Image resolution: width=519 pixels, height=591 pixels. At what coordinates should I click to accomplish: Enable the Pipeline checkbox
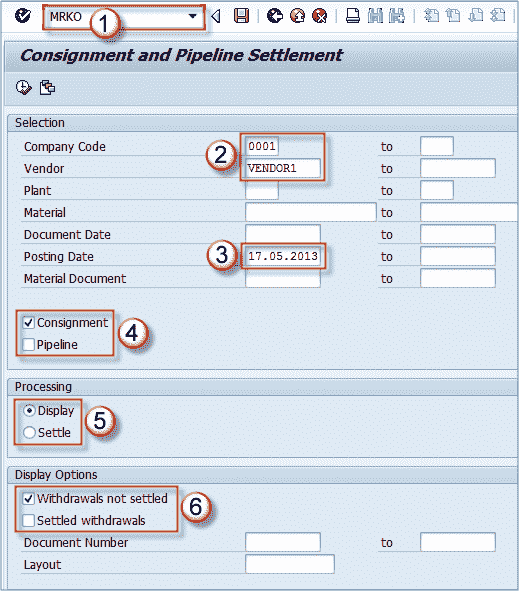point(29,344)
